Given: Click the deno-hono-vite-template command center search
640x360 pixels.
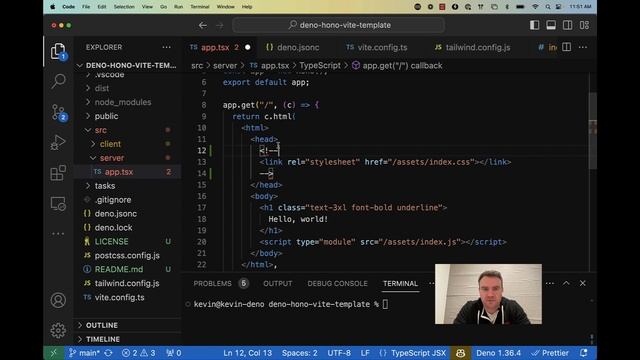Looking at the screenshot, I should coord(338,25).
